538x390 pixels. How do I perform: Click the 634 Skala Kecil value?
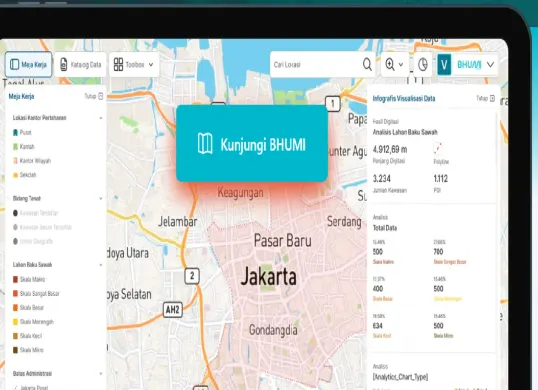click(377, 326)
